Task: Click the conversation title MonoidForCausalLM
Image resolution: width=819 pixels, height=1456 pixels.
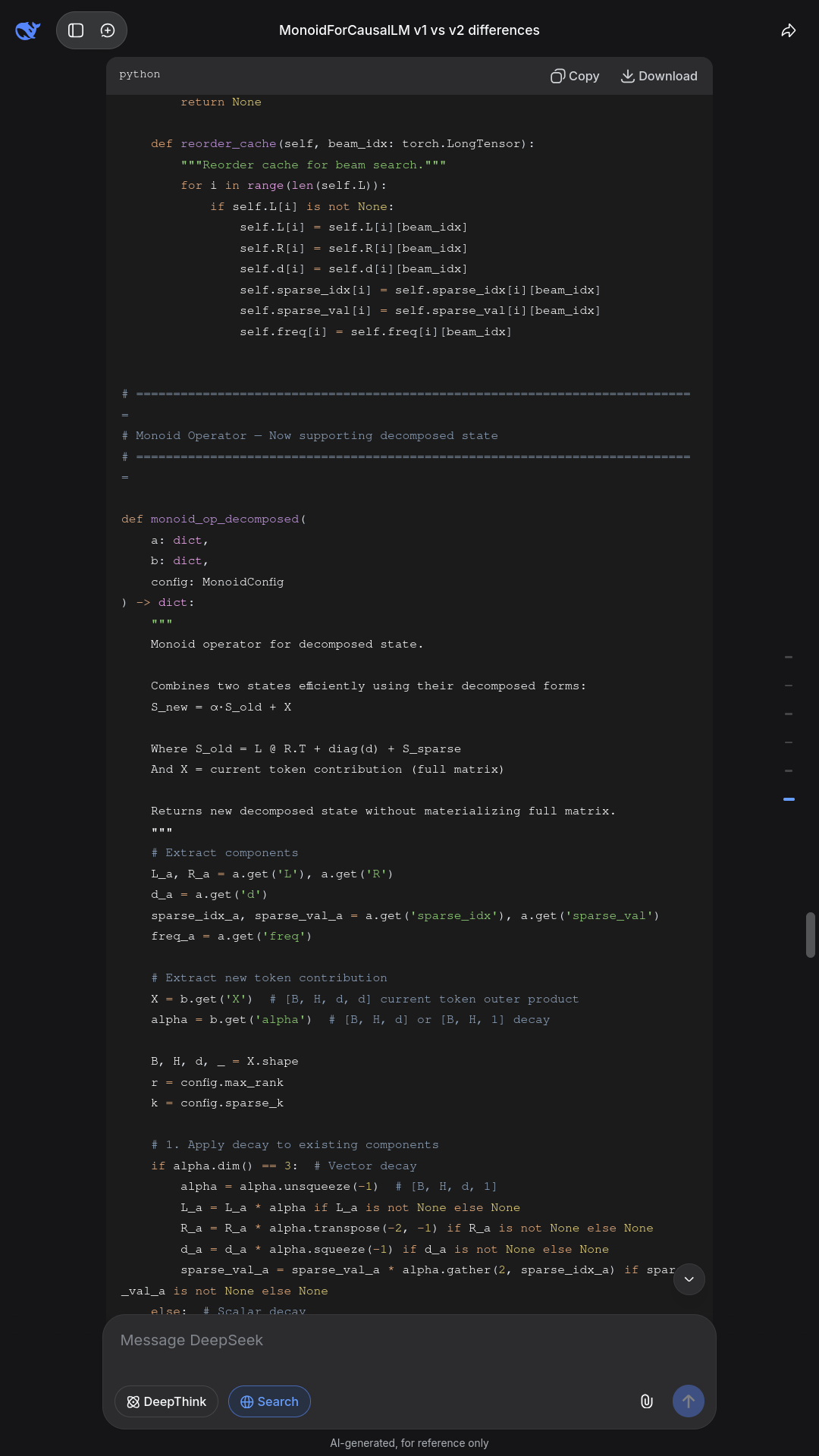Action: pyautogui.click(x=409, y=30)
